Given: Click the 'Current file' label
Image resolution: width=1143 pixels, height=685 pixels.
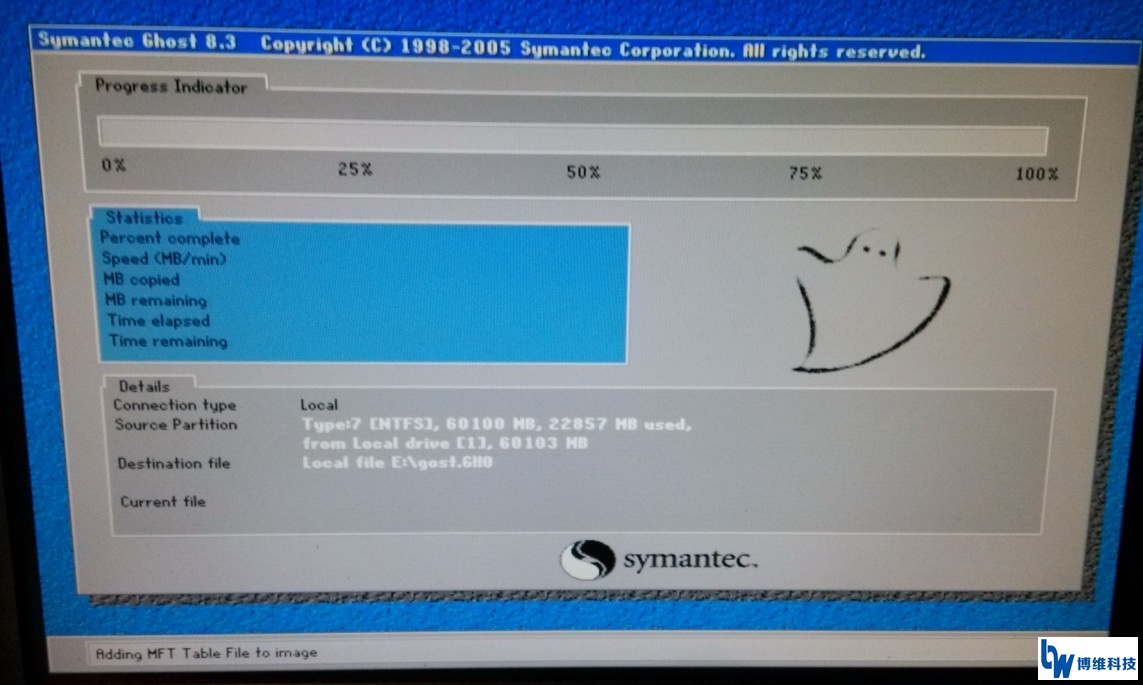Looking at the screenshot, I should click(x=163, y=502).
